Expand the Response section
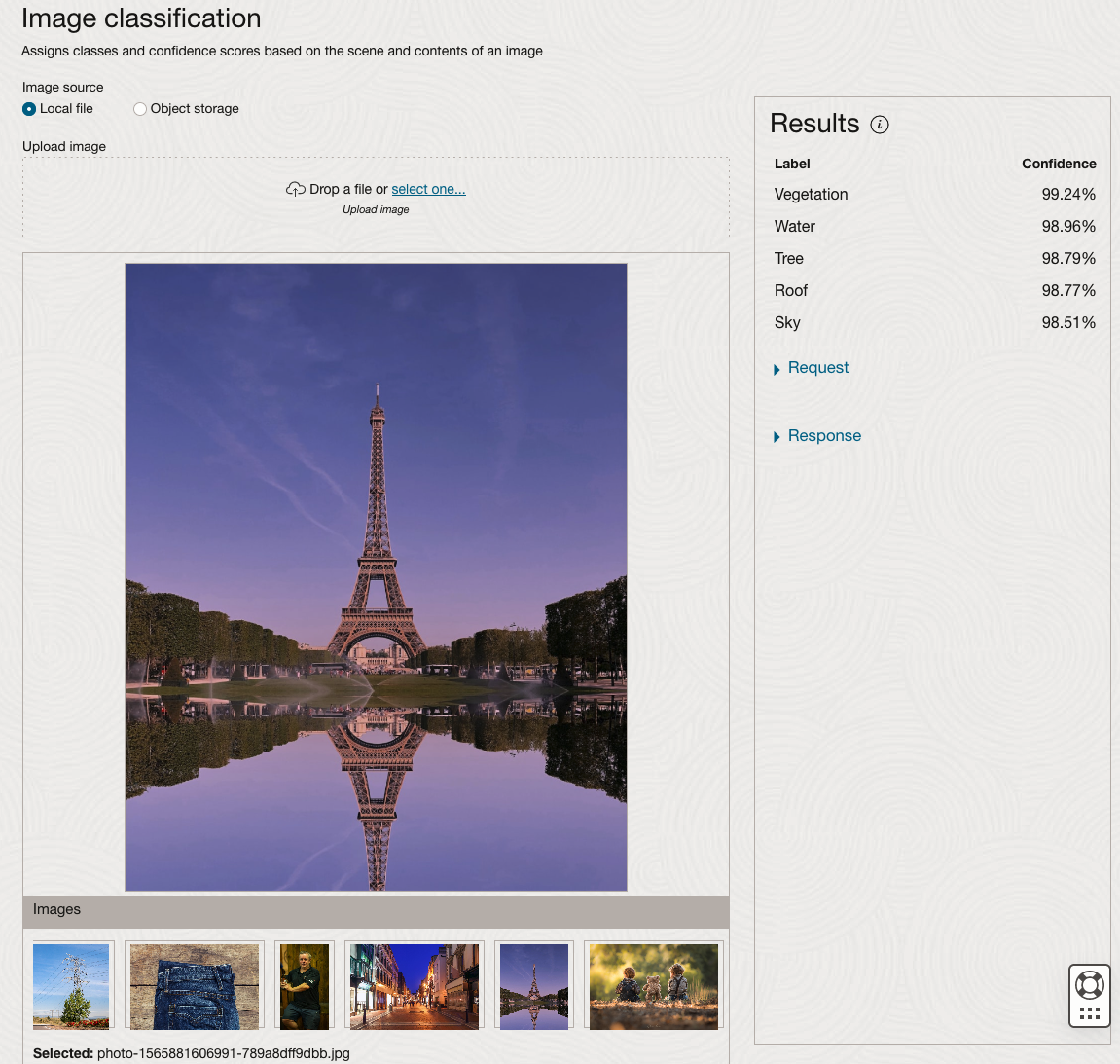The height and width of the screenshot is (1064, 1120). click(823, 436)
